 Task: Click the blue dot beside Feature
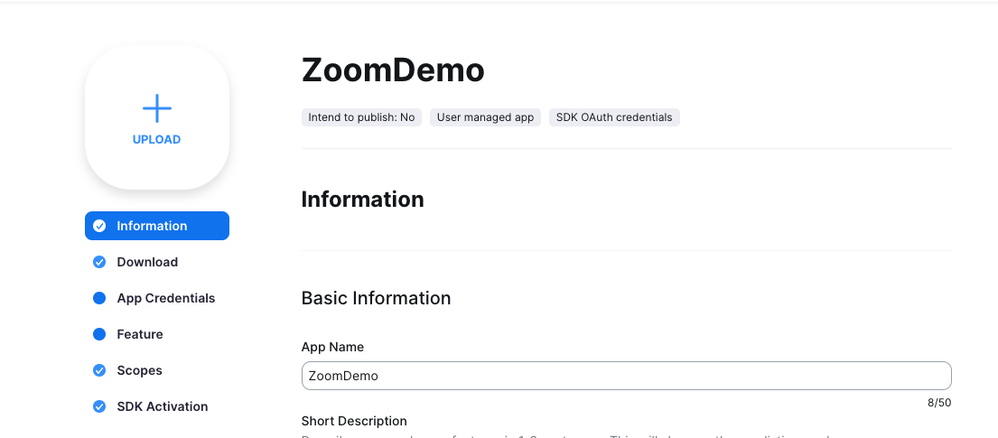tap(100, 334)
